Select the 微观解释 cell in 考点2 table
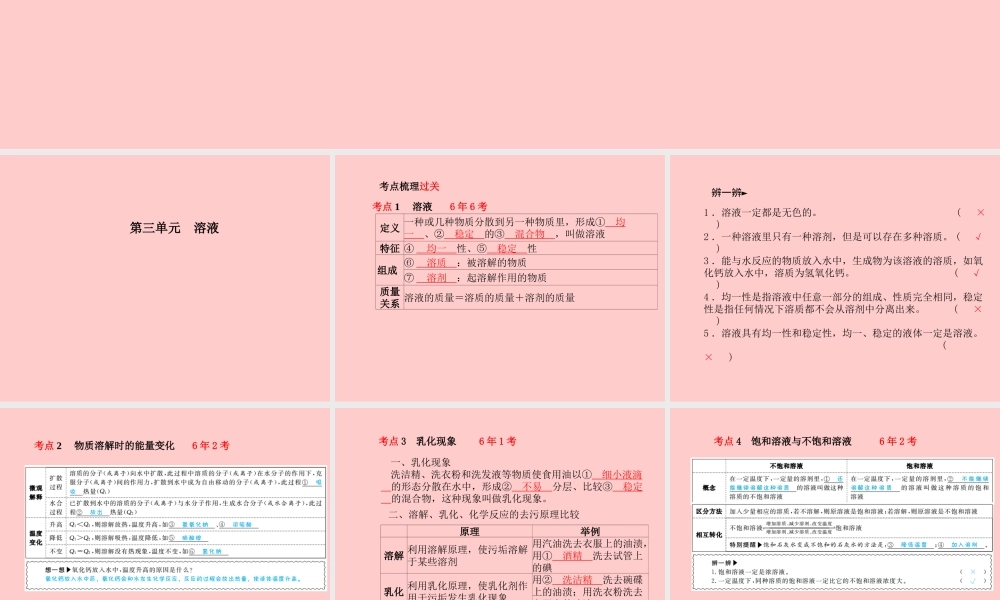Viewport: 1000px width, 600px height. (x=36, y=492)
